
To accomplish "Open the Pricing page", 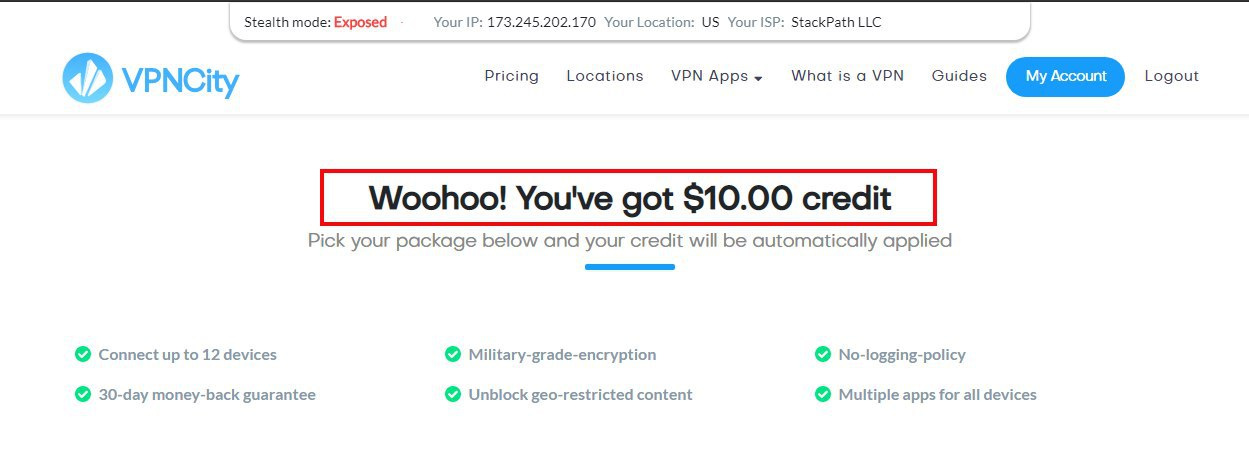I will coord(511,76).
